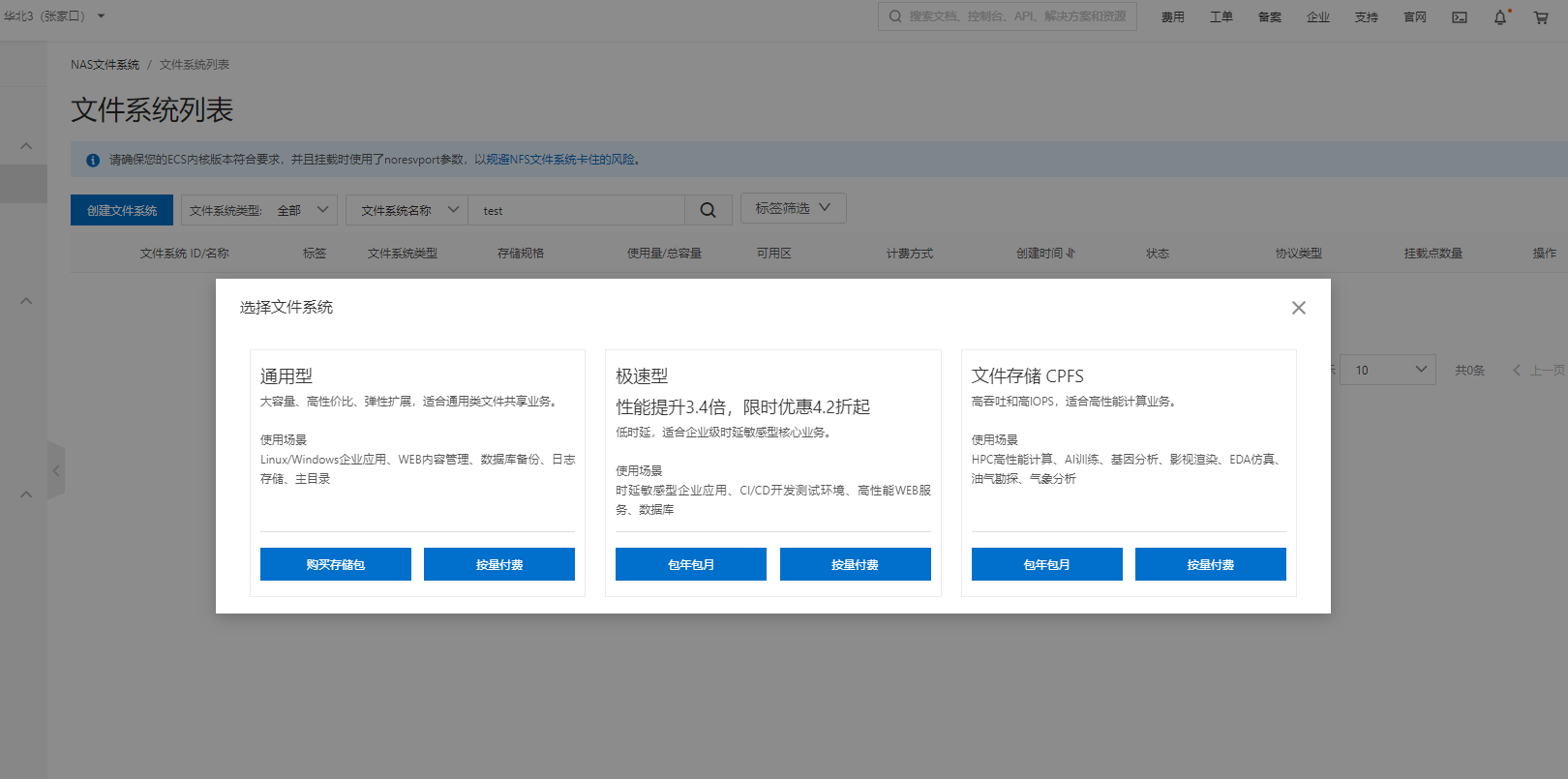This screenshot has height=779, width=1568.
Task: Click 上一页 pagination button
Action: [x=1539, y=371]
